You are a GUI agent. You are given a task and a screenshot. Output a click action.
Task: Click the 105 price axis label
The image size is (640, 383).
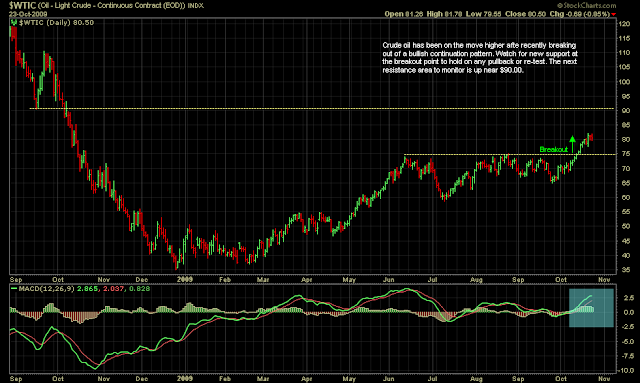click(624, 67)
